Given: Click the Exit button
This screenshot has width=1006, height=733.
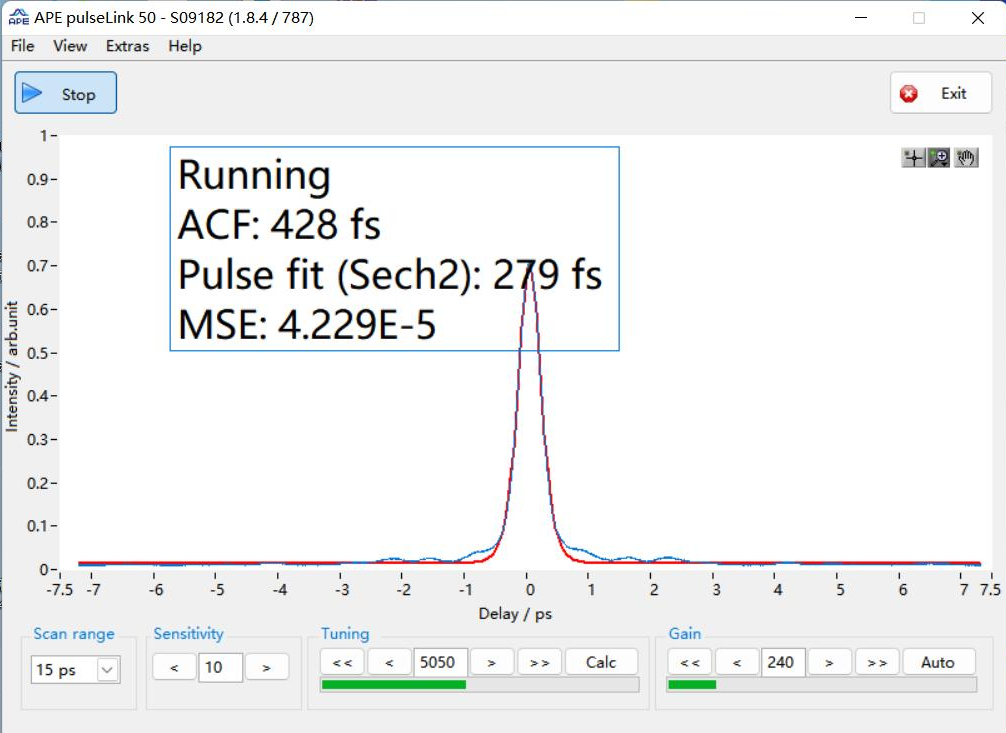Looking at the screenshot, I should (x=940, y=93).
